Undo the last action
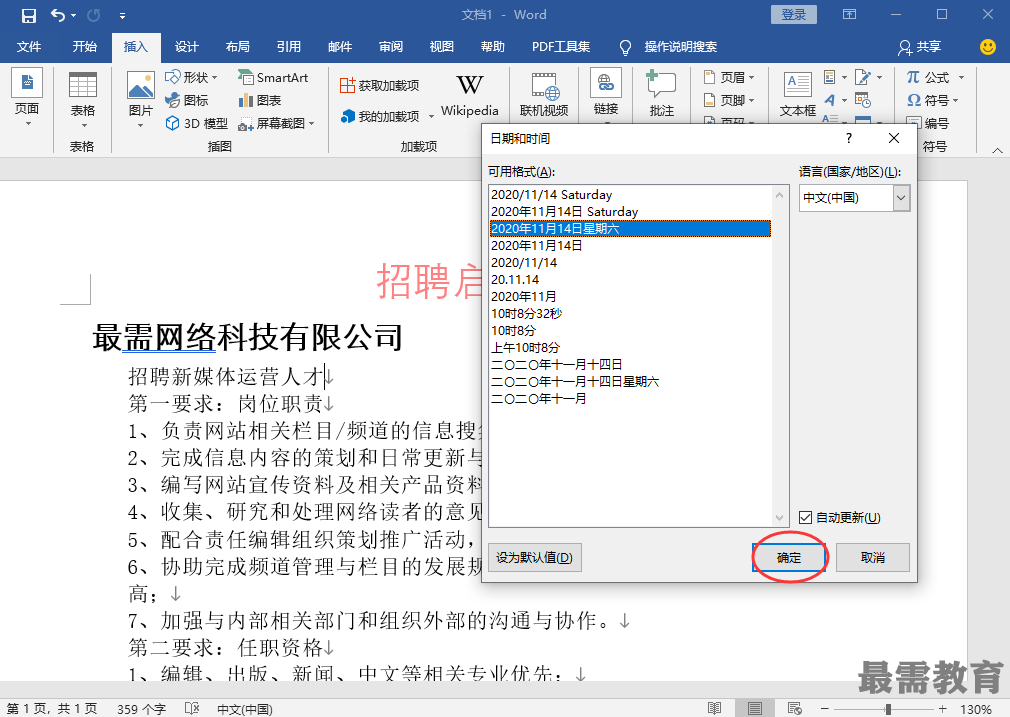 pyautogui.click(x=57, y=15)
